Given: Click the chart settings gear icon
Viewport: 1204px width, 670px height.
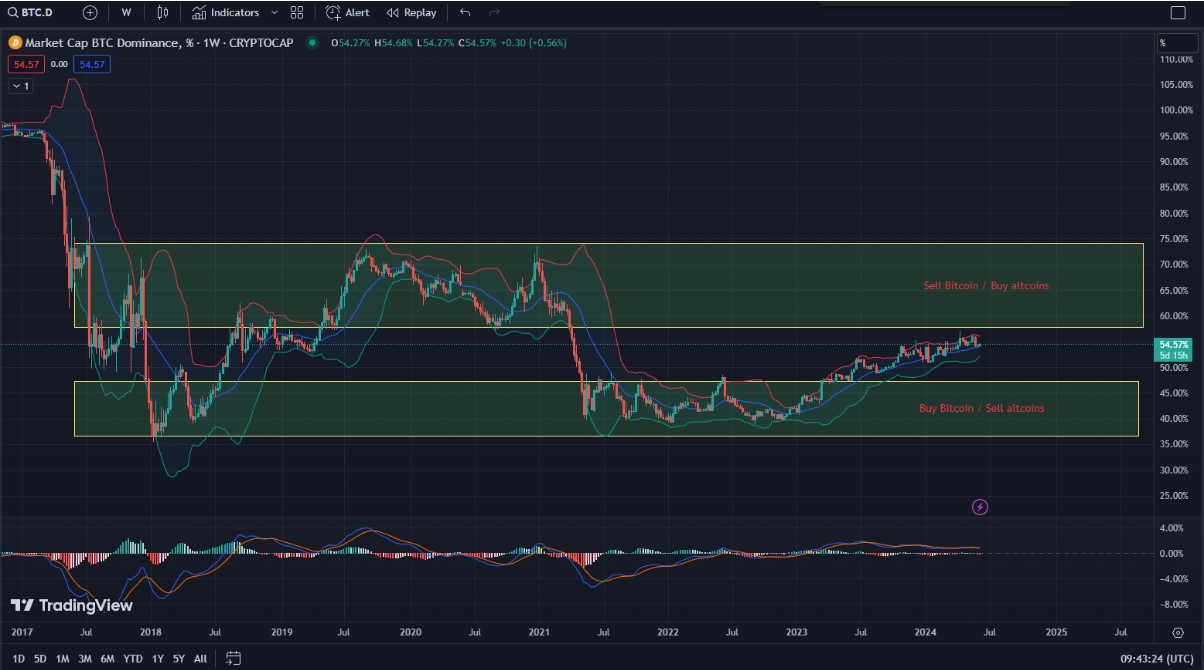Looking at the screenshot, I should point(1178,632).
